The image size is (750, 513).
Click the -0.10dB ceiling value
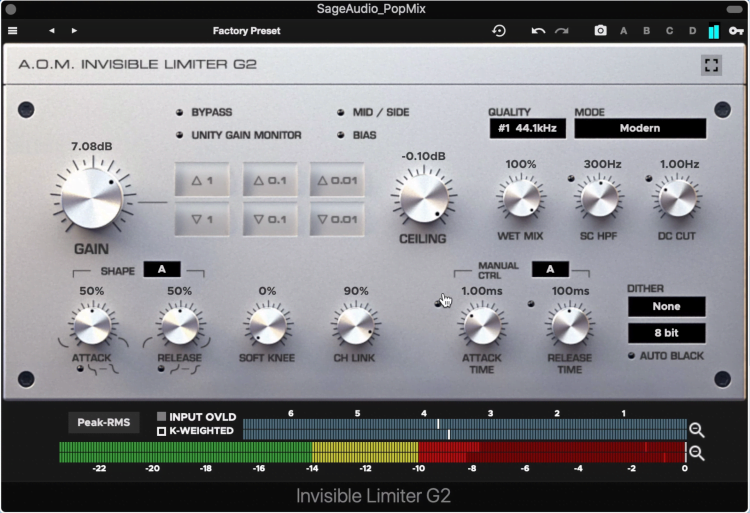click(x=423, y=156)
